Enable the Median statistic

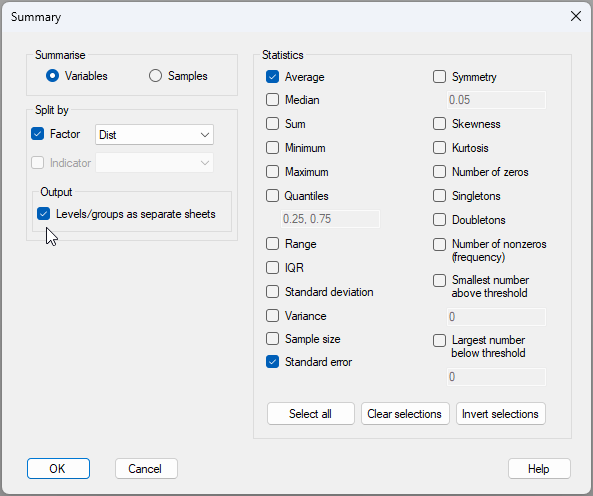pyautogui.click(x=272, y=100)
